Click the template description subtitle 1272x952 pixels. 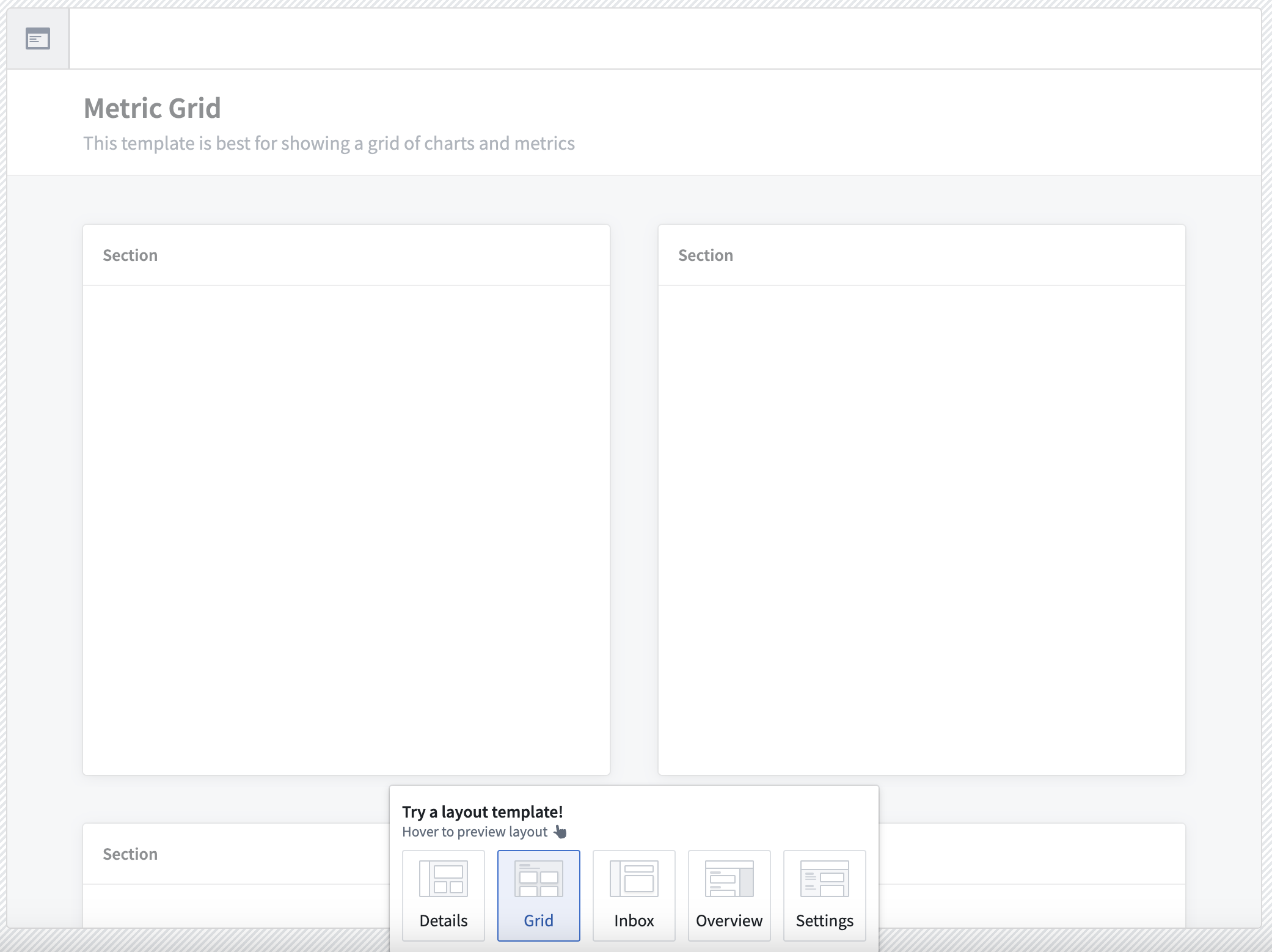[329, 143]
